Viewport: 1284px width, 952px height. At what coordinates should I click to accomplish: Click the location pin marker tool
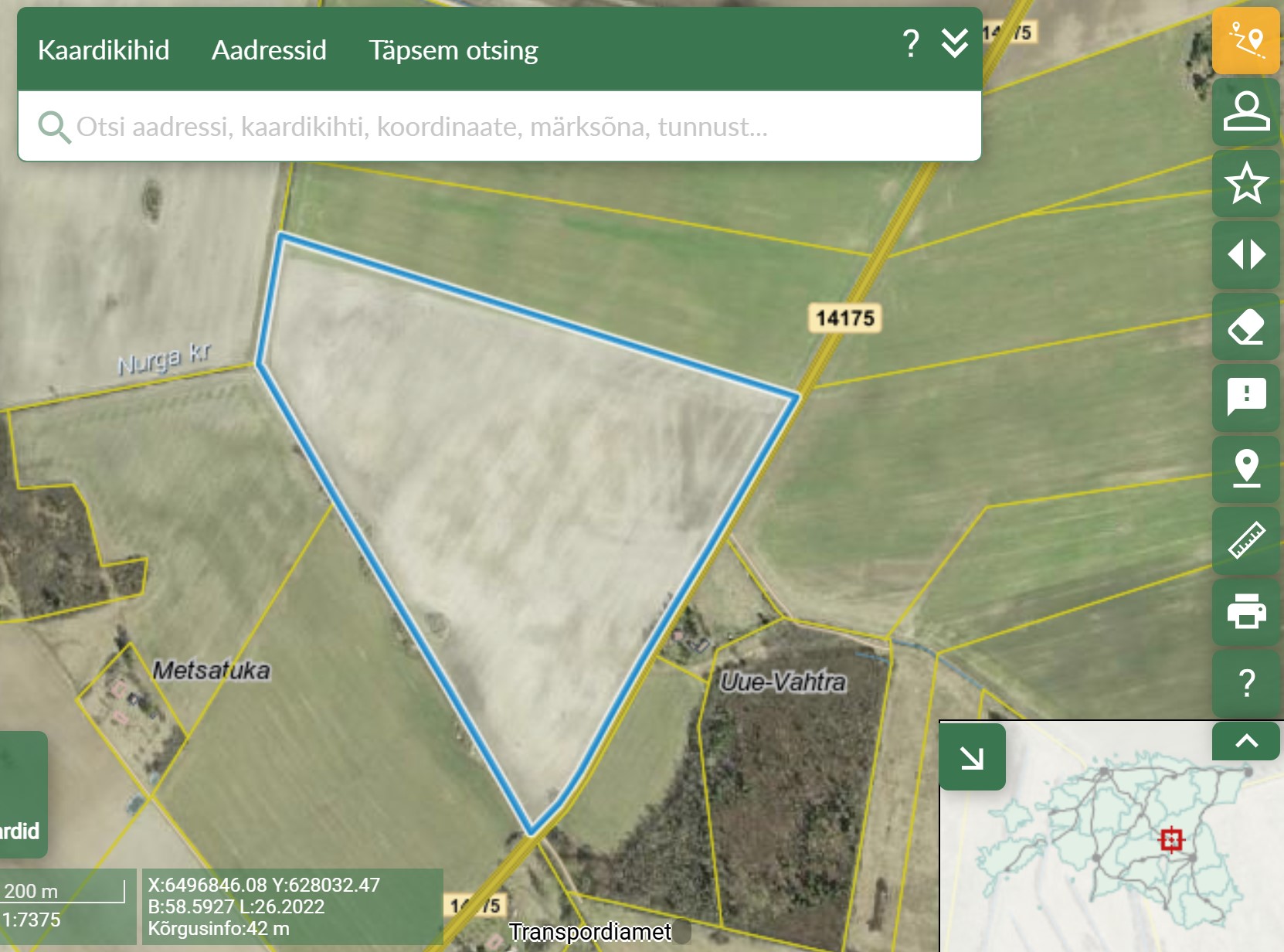(1245, 468)
